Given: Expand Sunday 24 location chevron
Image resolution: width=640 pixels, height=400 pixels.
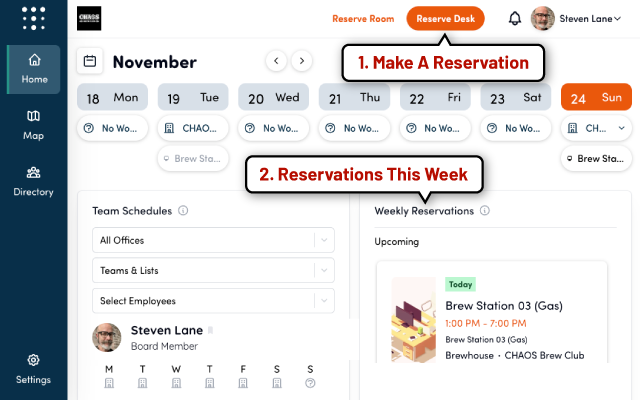Looking at the screenshot, I should tap(621, 128).
